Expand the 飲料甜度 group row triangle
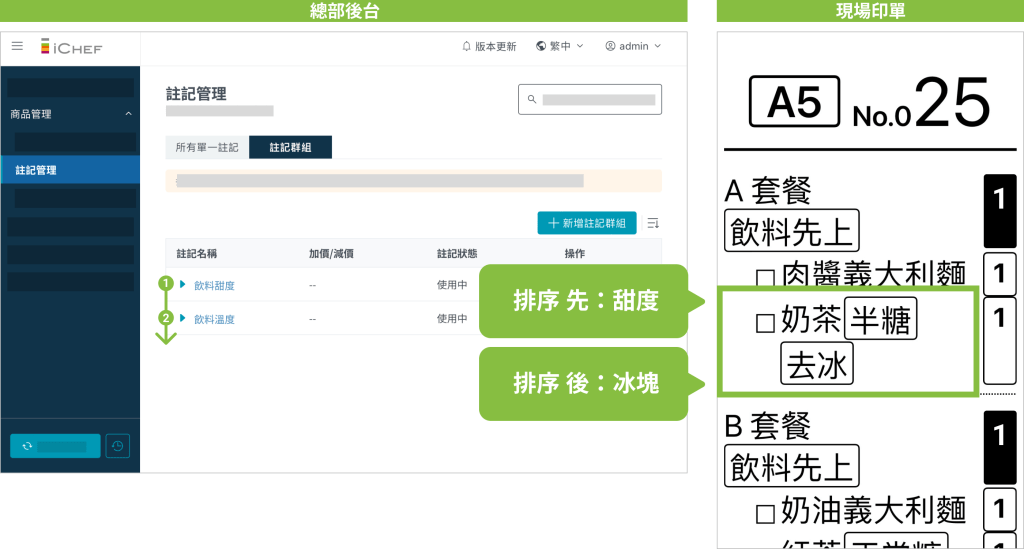1024x549 pixels. tap(183, 285)
